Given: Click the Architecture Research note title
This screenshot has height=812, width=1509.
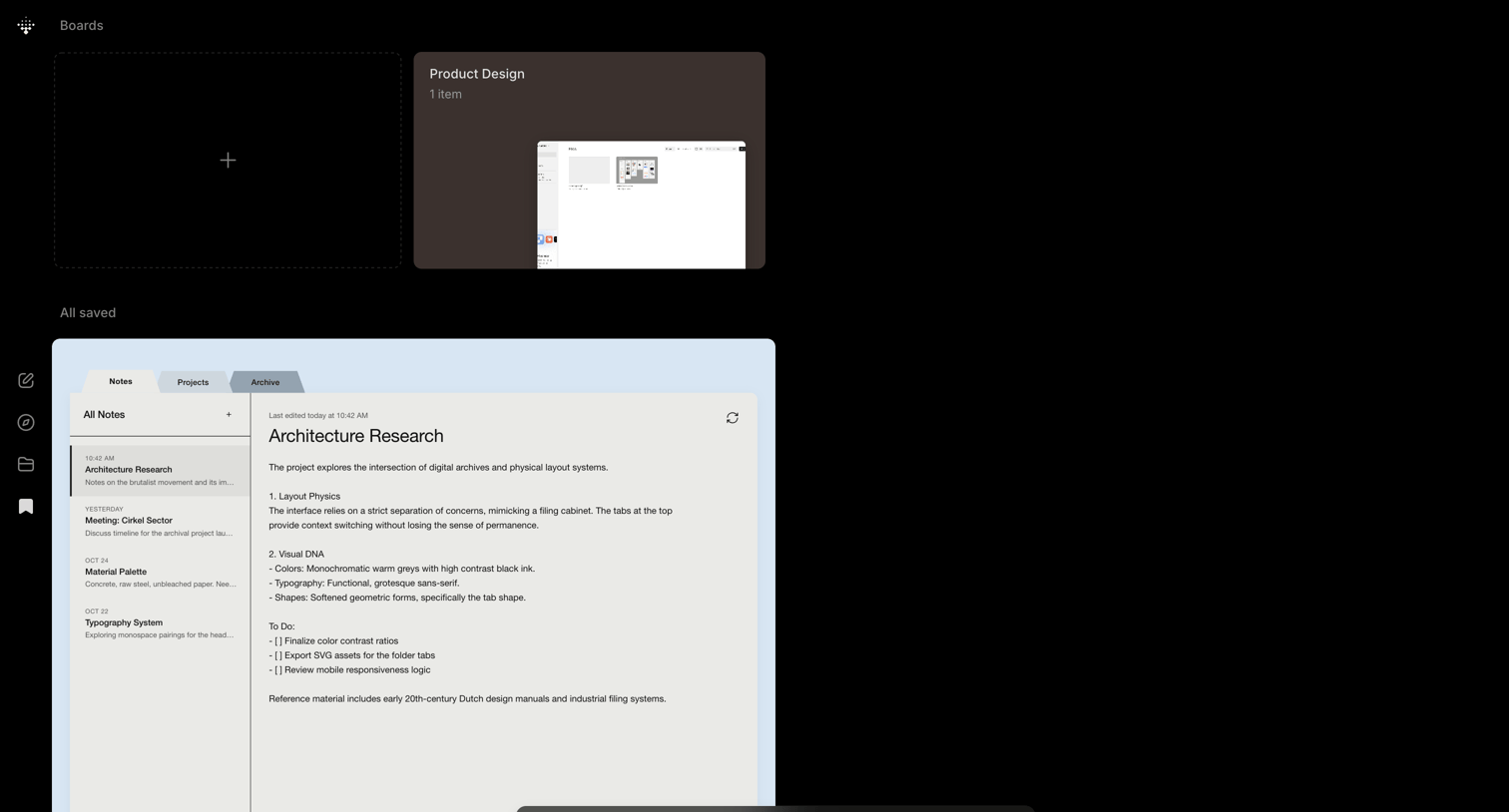Looking at the screenshot, I should coord(356,436).
